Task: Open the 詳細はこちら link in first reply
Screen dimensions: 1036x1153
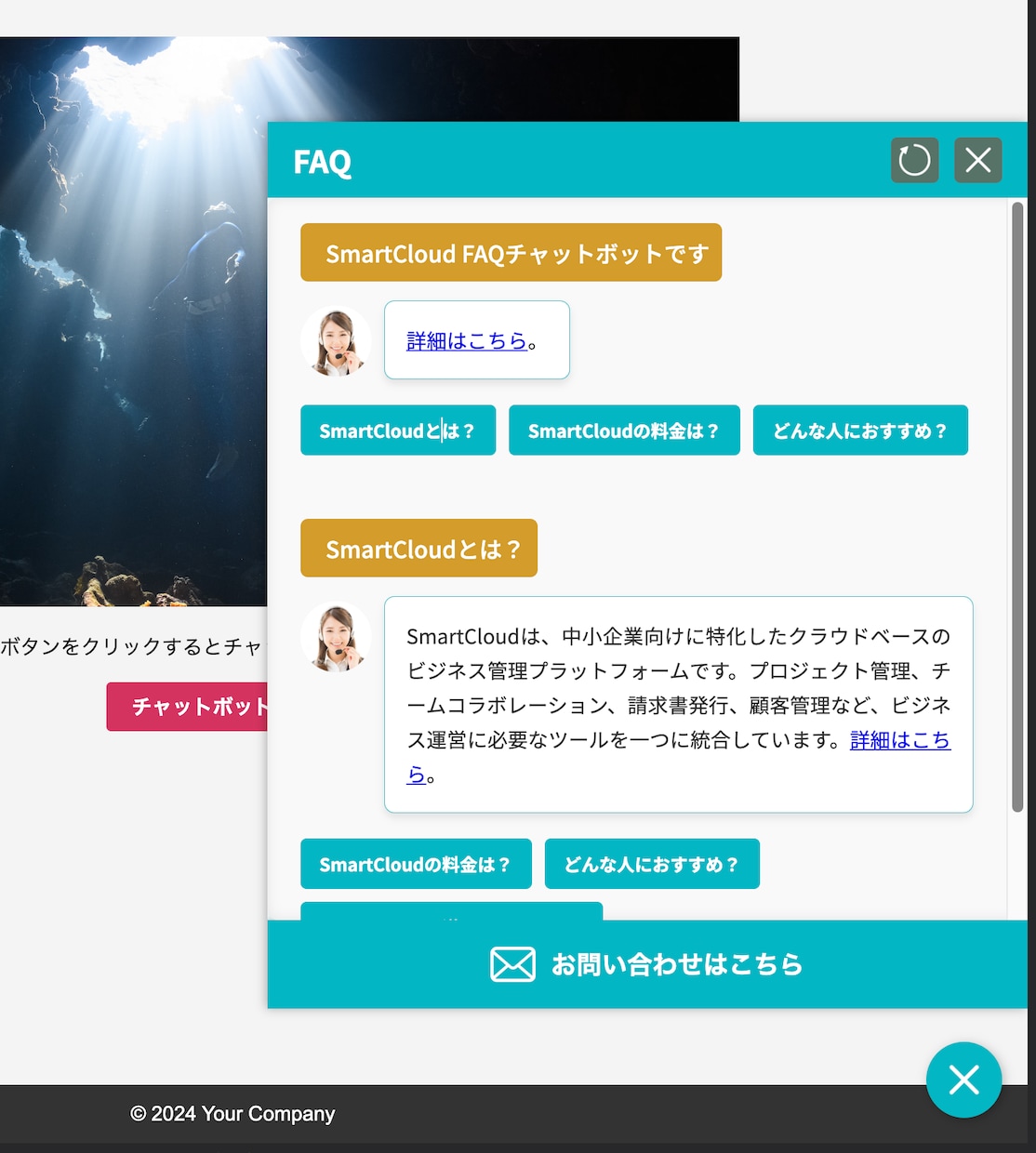Action: click(x=467, y=341)
